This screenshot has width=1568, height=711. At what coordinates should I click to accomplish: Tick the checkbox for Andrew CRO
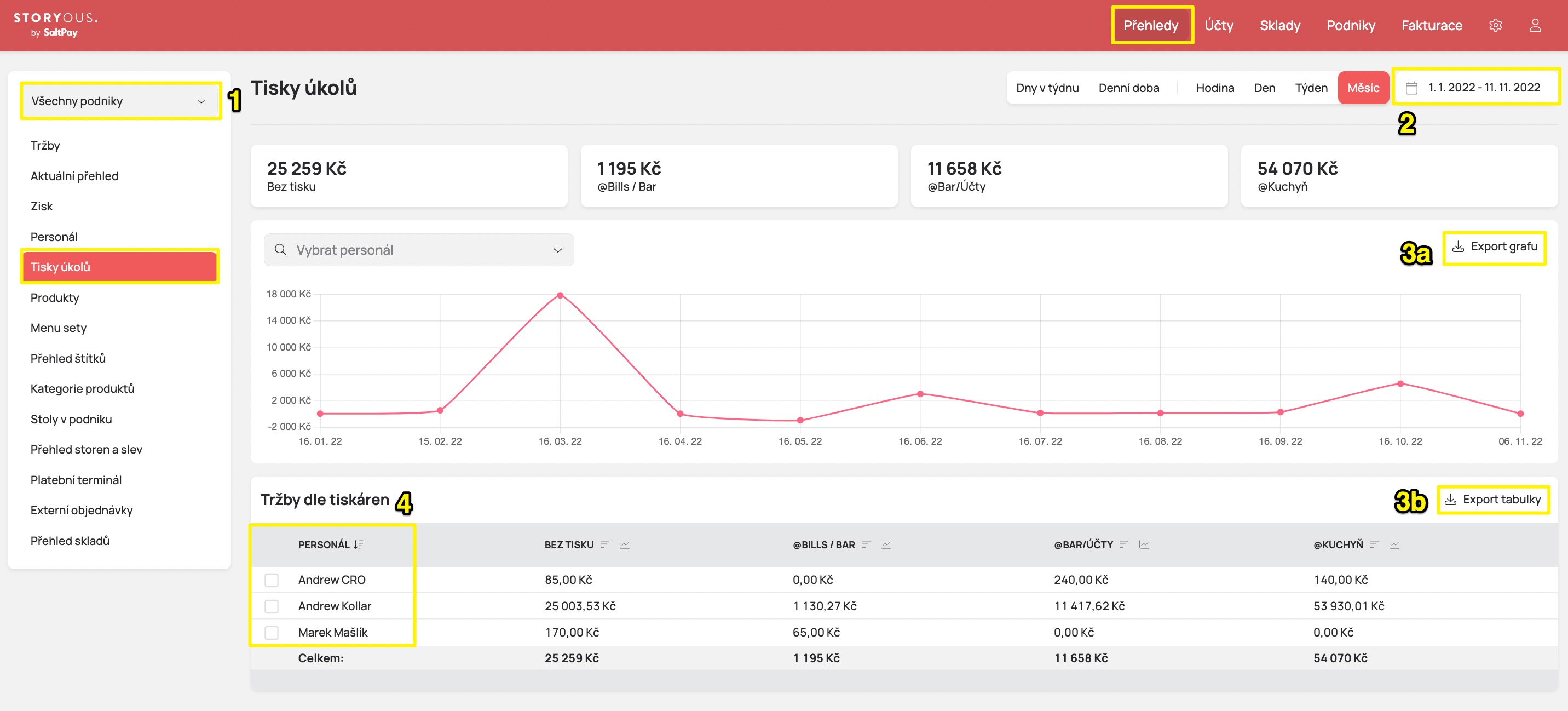coord(272,580)
